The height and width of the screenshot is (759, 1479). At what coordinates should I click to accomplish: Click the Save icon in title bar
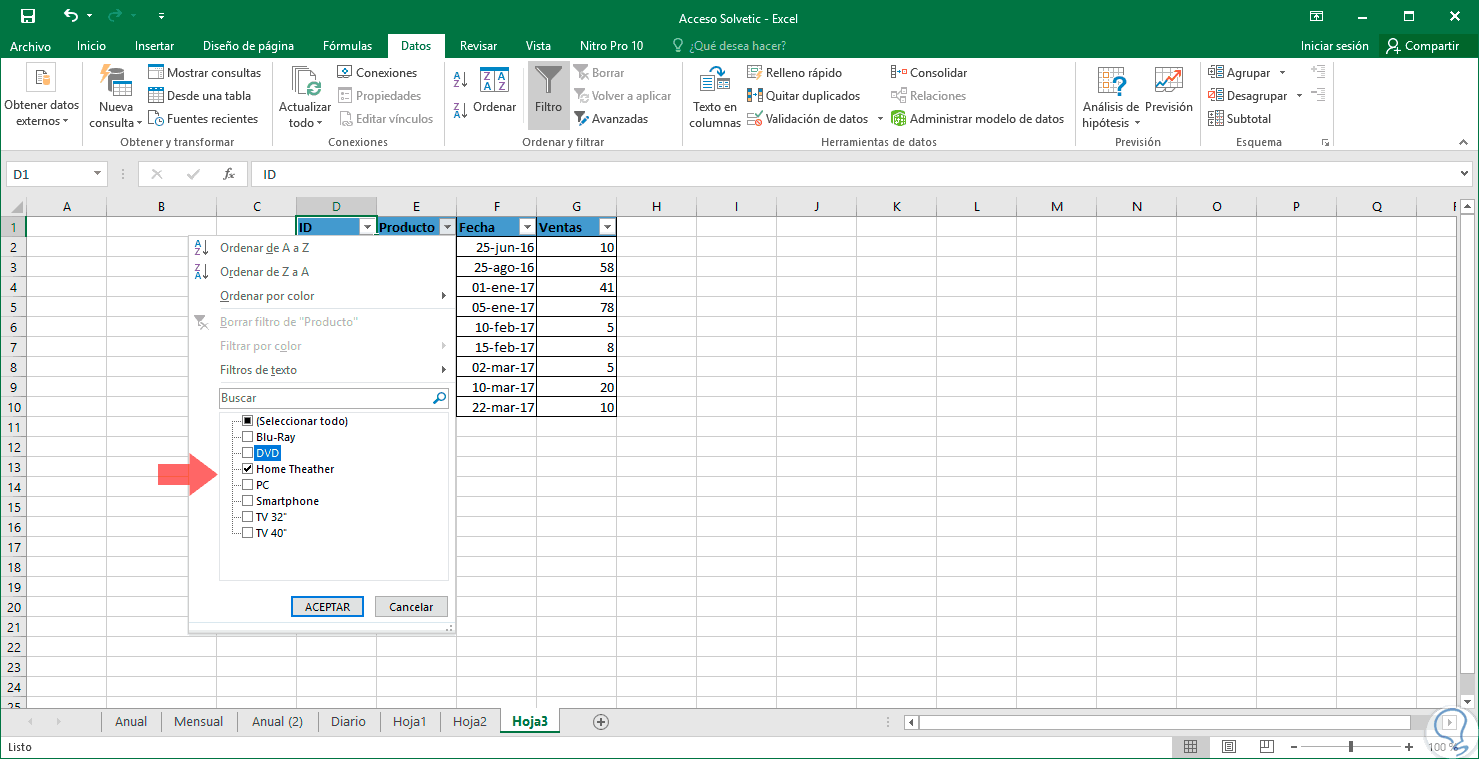(27, 17)
